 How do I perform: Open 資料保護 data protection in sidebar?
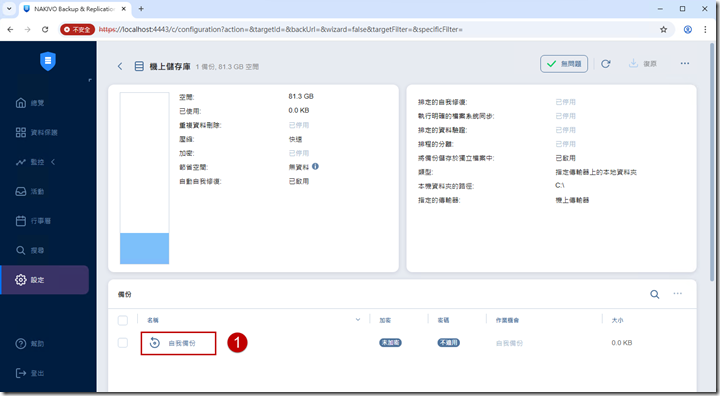point(36,132)
